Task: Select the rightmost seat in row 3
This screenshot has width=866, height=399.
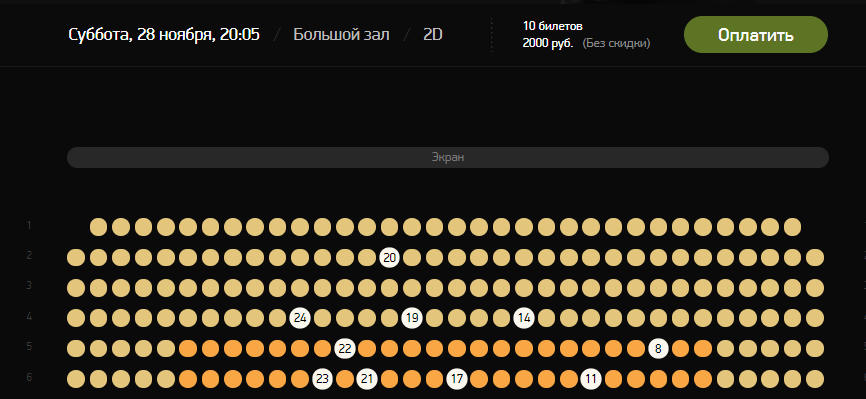Action: [815, 288]
